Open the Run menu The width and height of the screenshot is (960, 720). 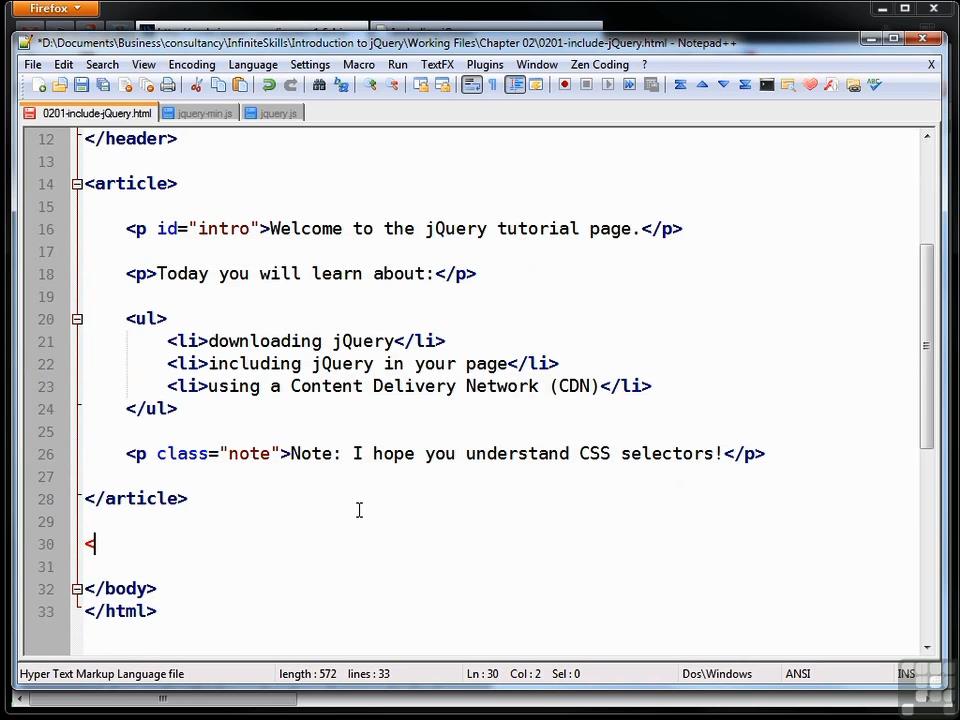[397, 64]
